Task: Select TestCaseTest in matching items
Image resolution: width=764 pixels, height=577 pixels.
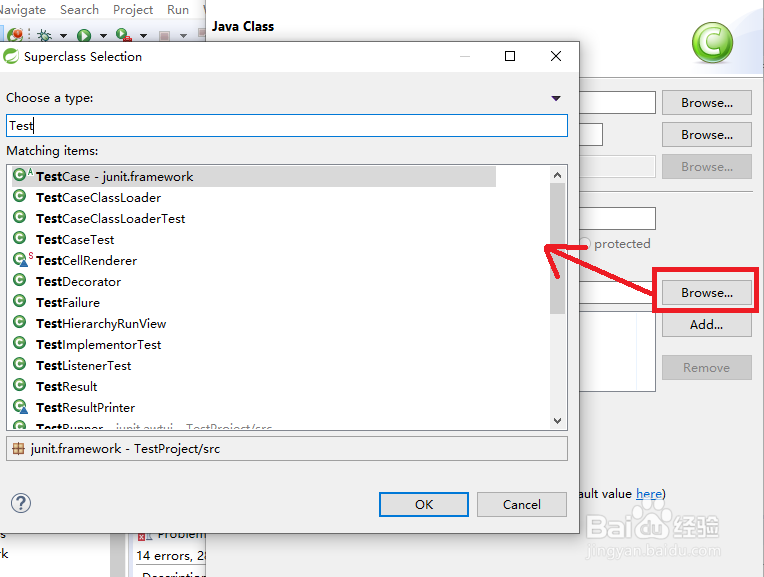Action: [x=75, y=239]
